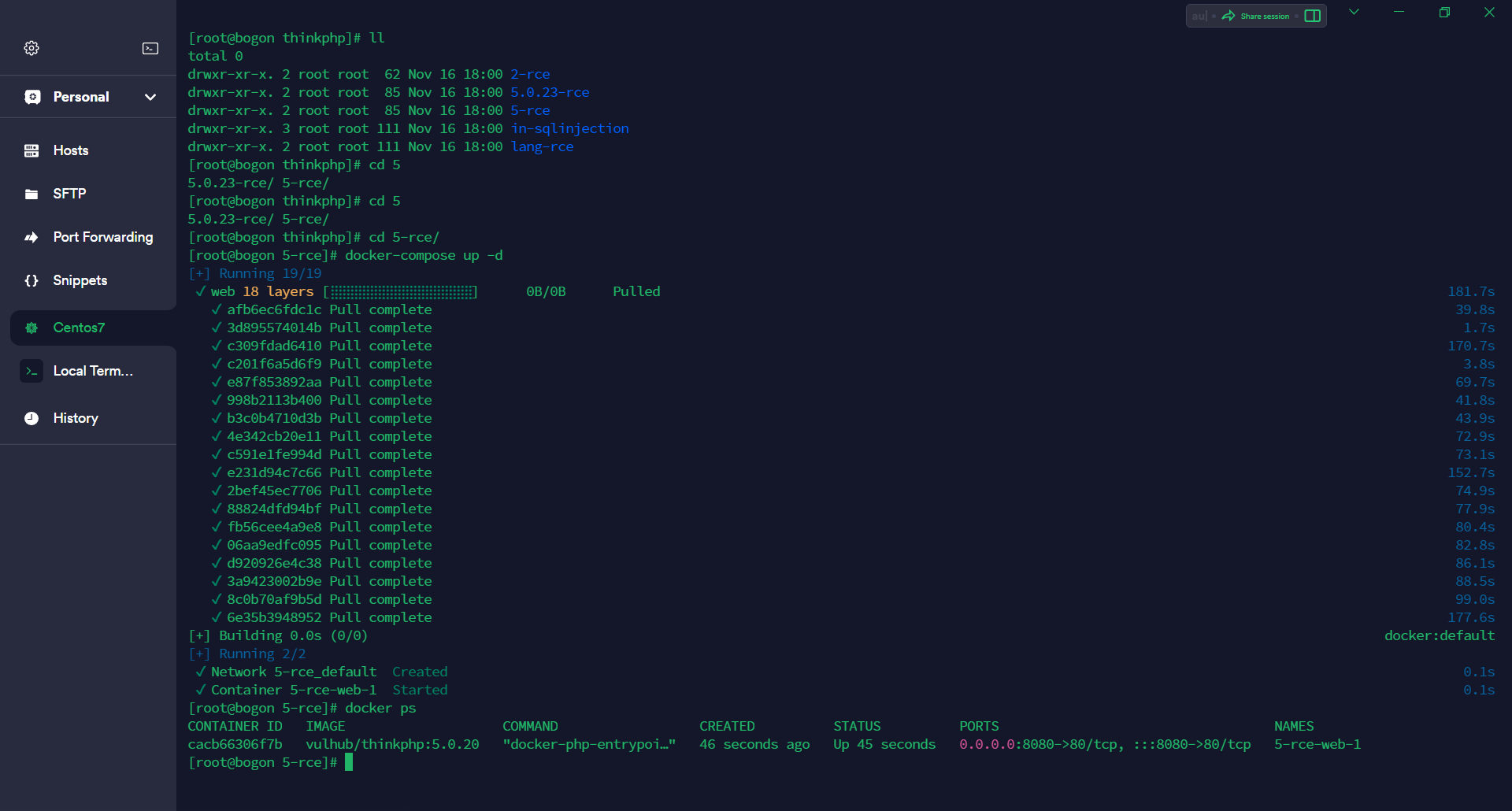The width and height of the screenshot is (1512, 811).
Task: Switch to the Local Terminal tab
Action: click(x=93, y=371)
